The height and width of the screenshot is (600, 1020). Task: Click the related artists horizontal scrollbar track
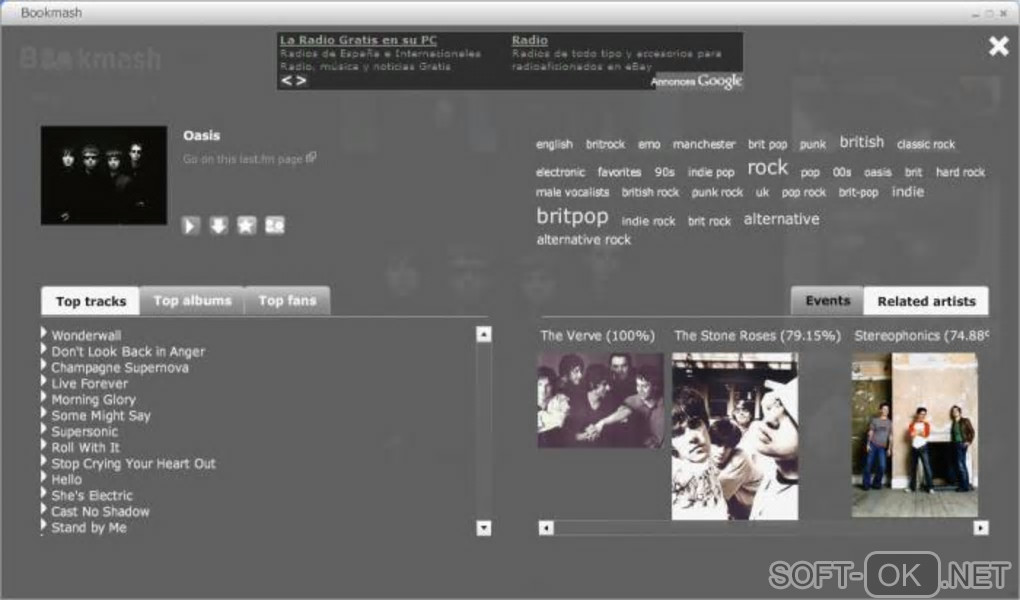click(764, 528)
